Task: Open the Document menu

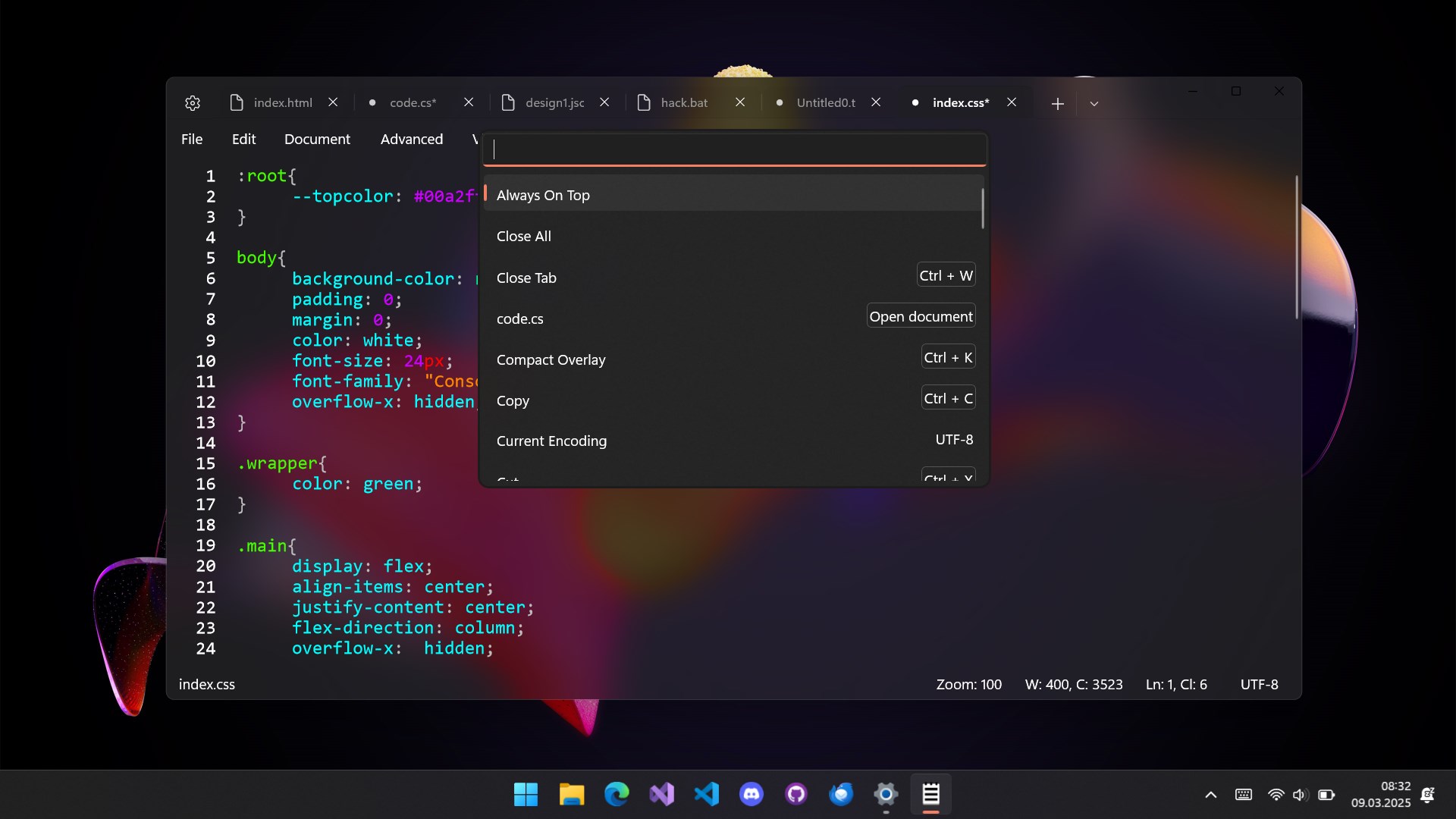Action: click(x=317, y=140)
